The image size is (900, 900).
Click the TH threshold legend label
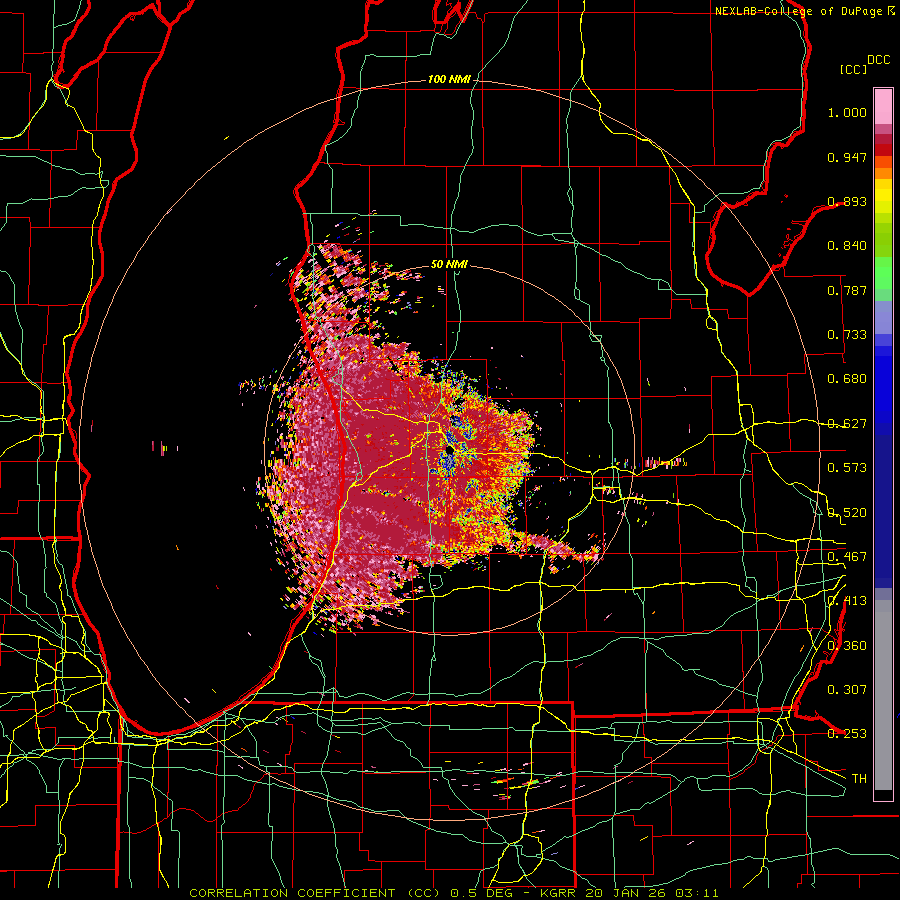tap(859, 779)
